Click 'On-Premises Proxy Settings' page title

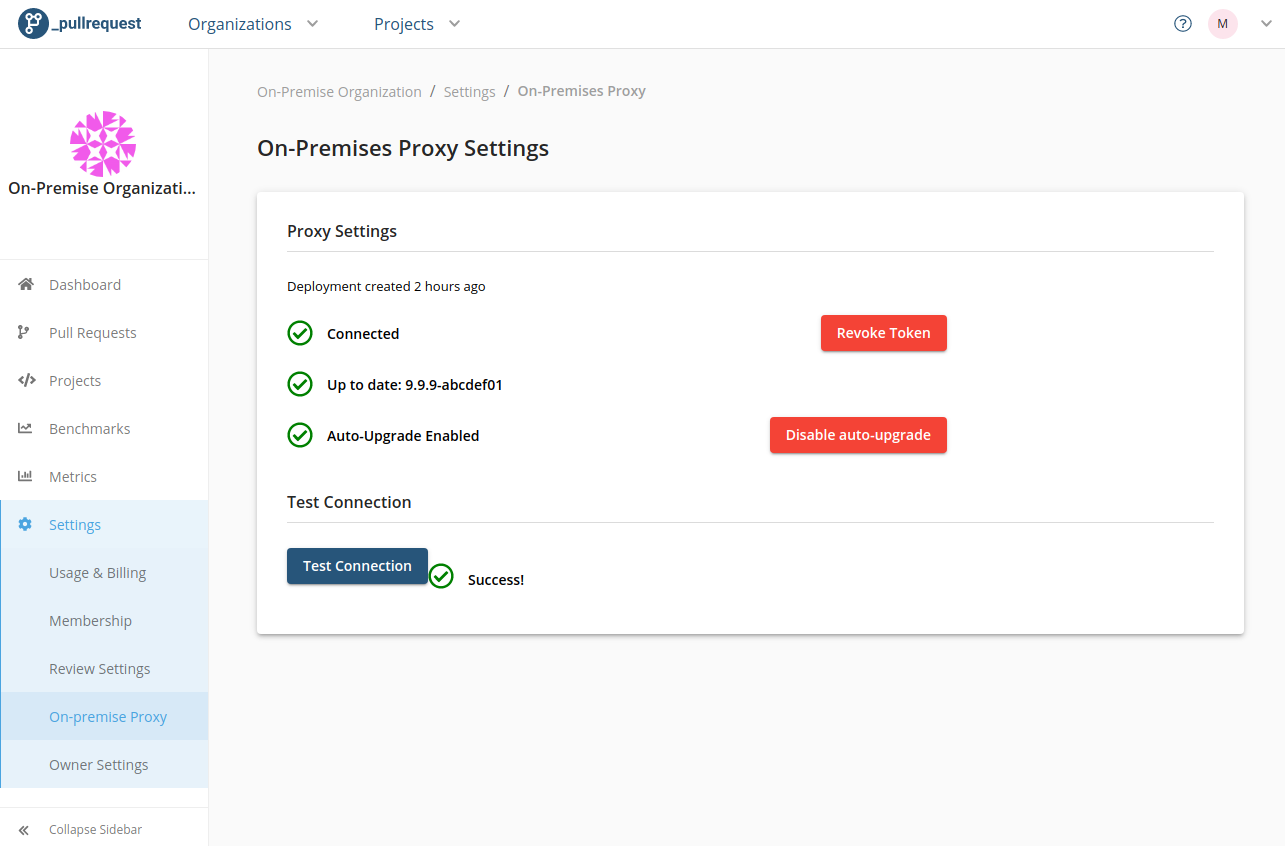(403, 148)
